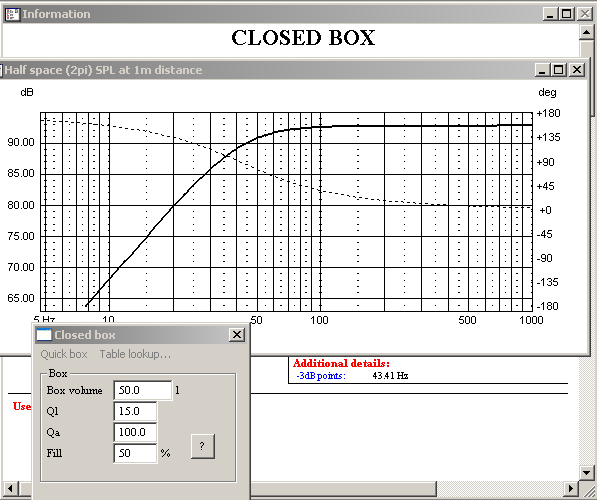
Task: Click the horizontal scrollbar right arrow
Action: point(571,488)
